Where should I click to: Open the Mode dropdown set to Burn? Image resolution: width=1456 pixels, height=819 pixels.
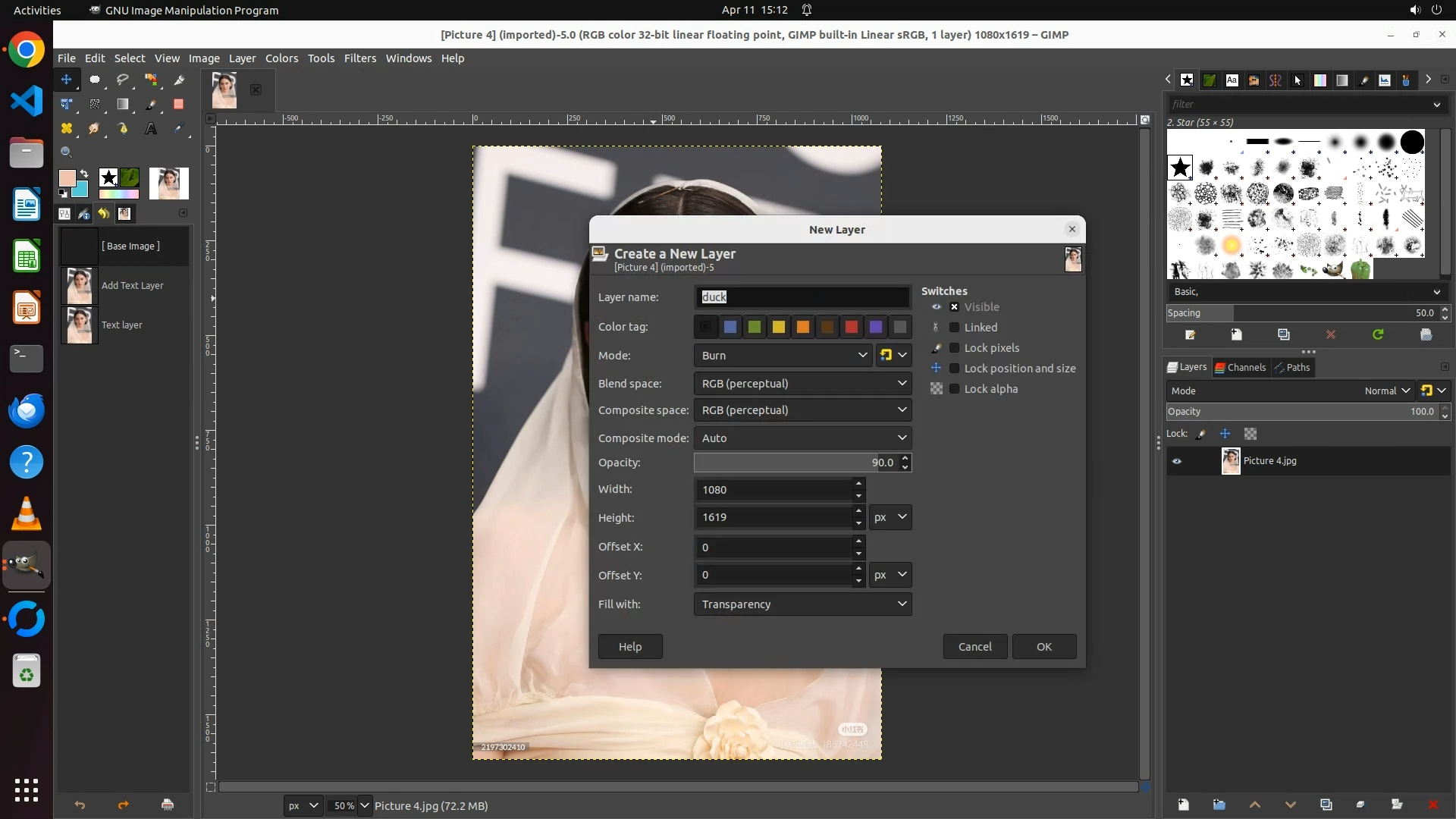click(x=783, y=355)
